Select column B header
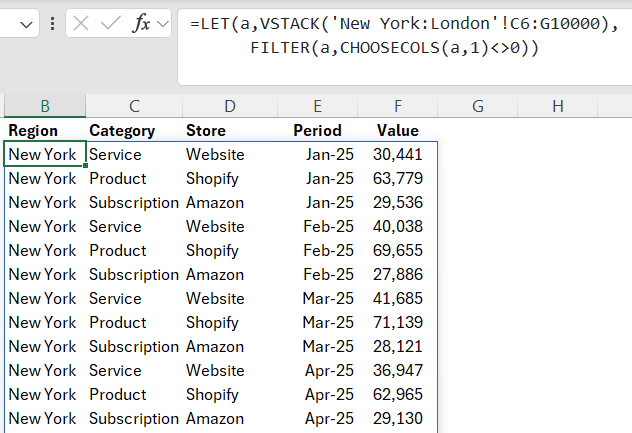This screenshot has width=632, height=433. pyautogui.click(x=45, y=106)
